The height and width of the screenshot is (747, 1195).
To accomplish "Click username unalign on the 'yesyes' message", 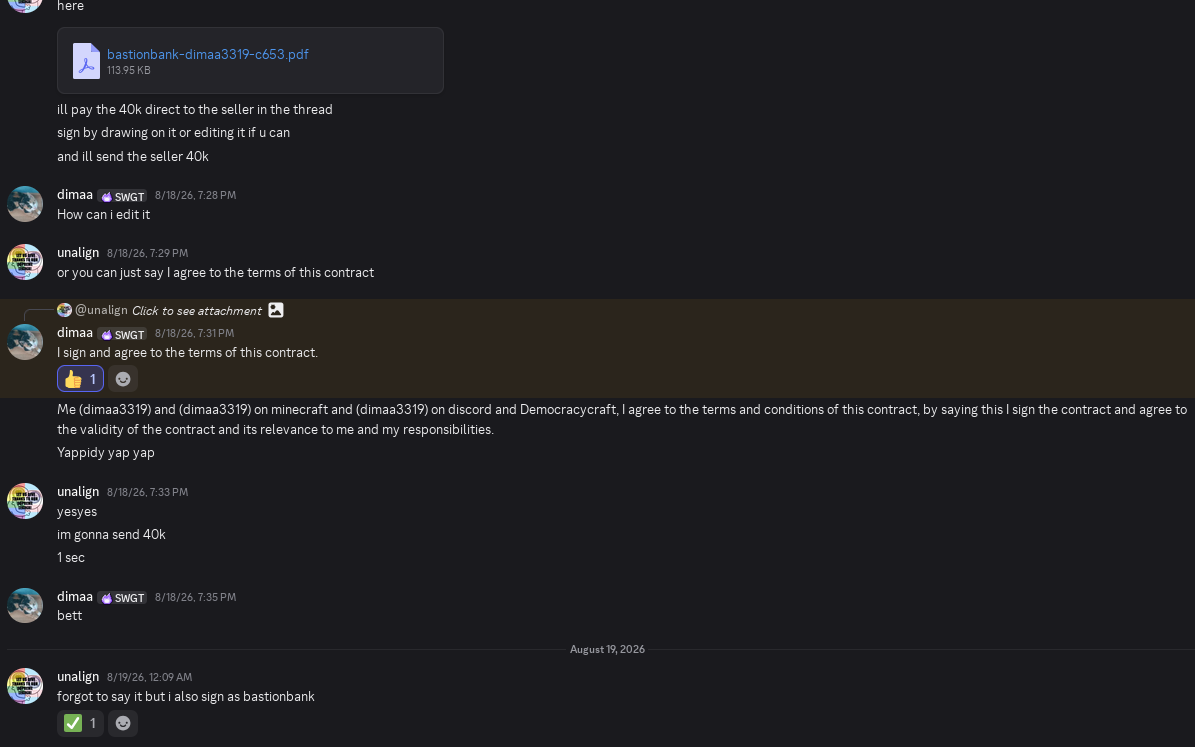I will (x=78, y=492).
